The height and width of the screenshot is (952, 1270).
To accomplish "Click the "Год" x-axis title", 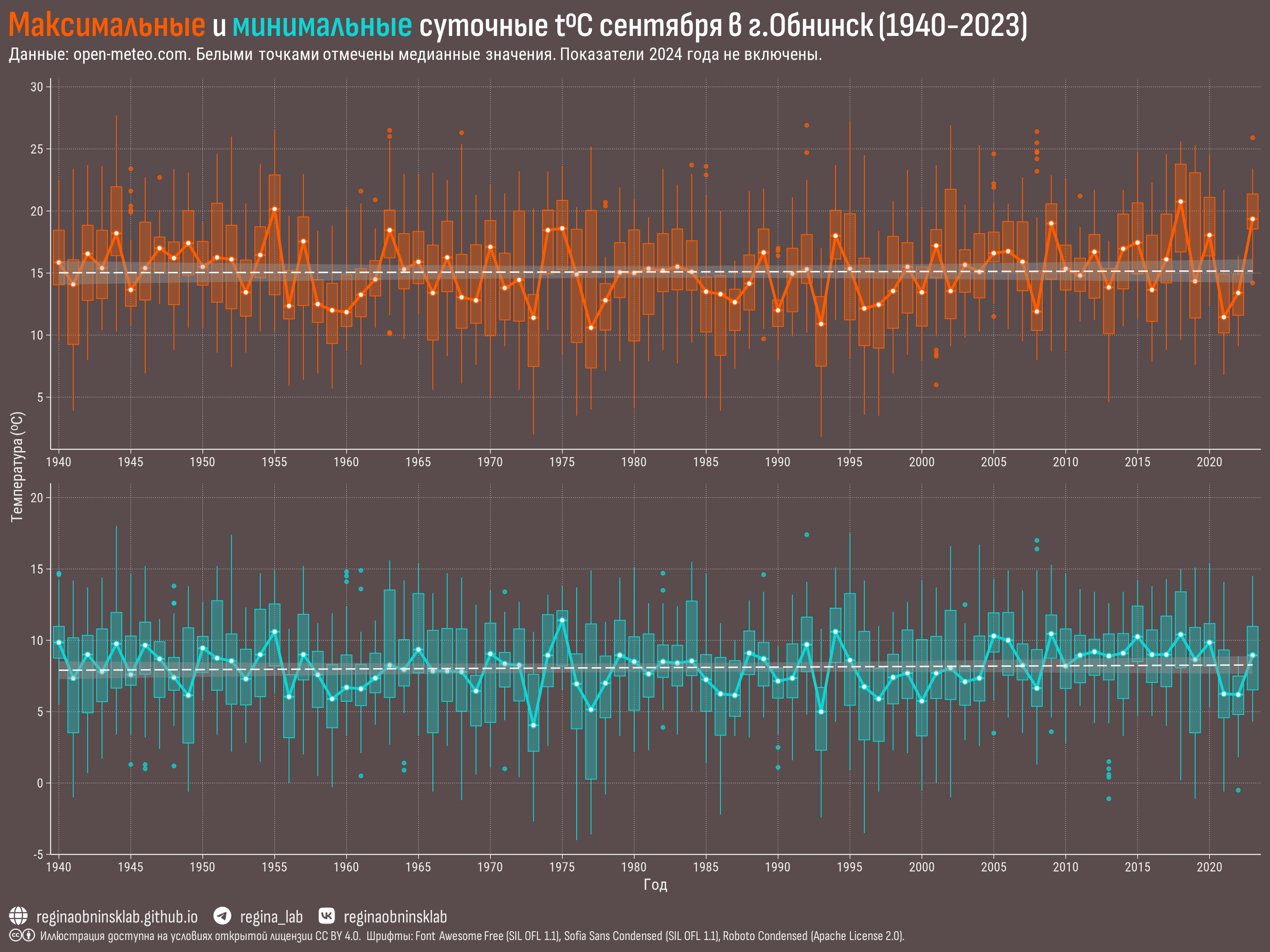I will click(x=655, y=884).
